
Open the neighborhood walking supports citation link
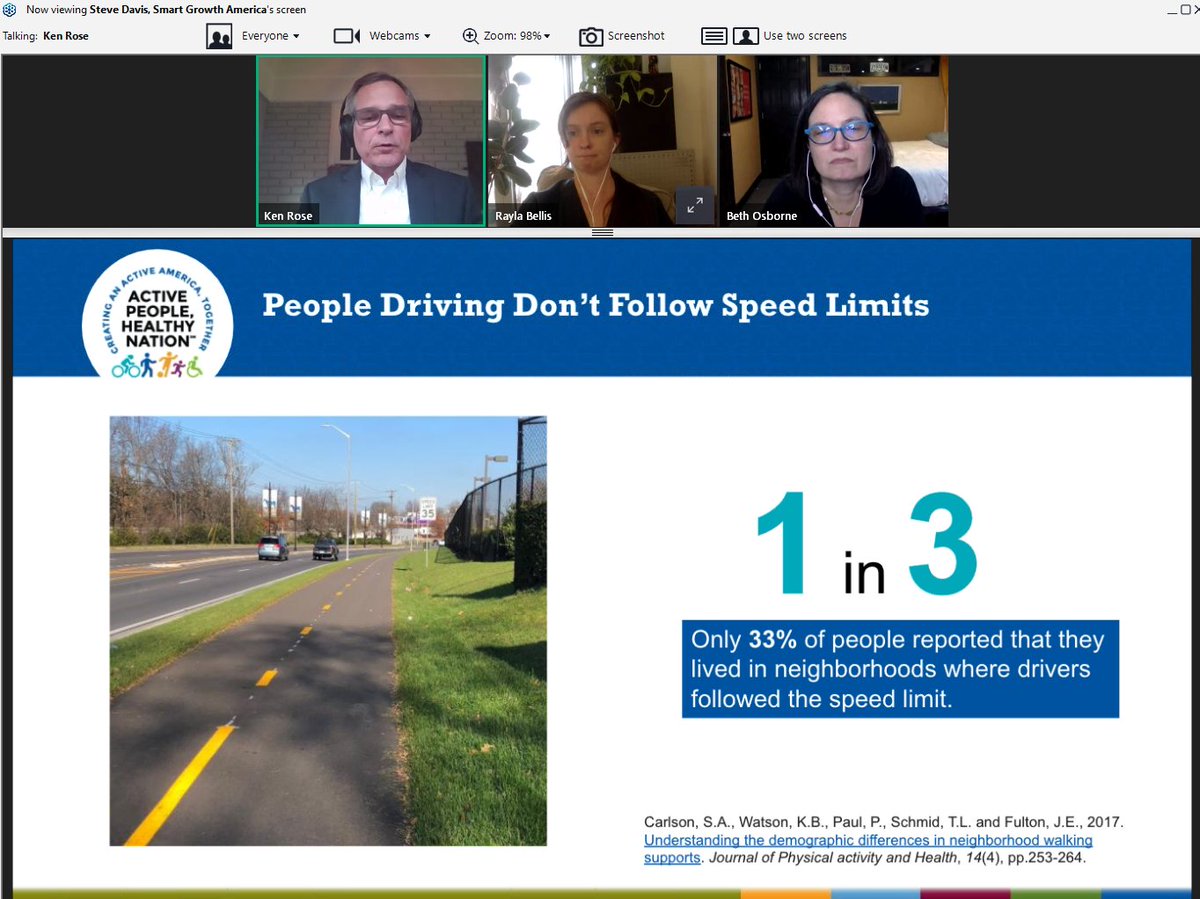[868, 849]
